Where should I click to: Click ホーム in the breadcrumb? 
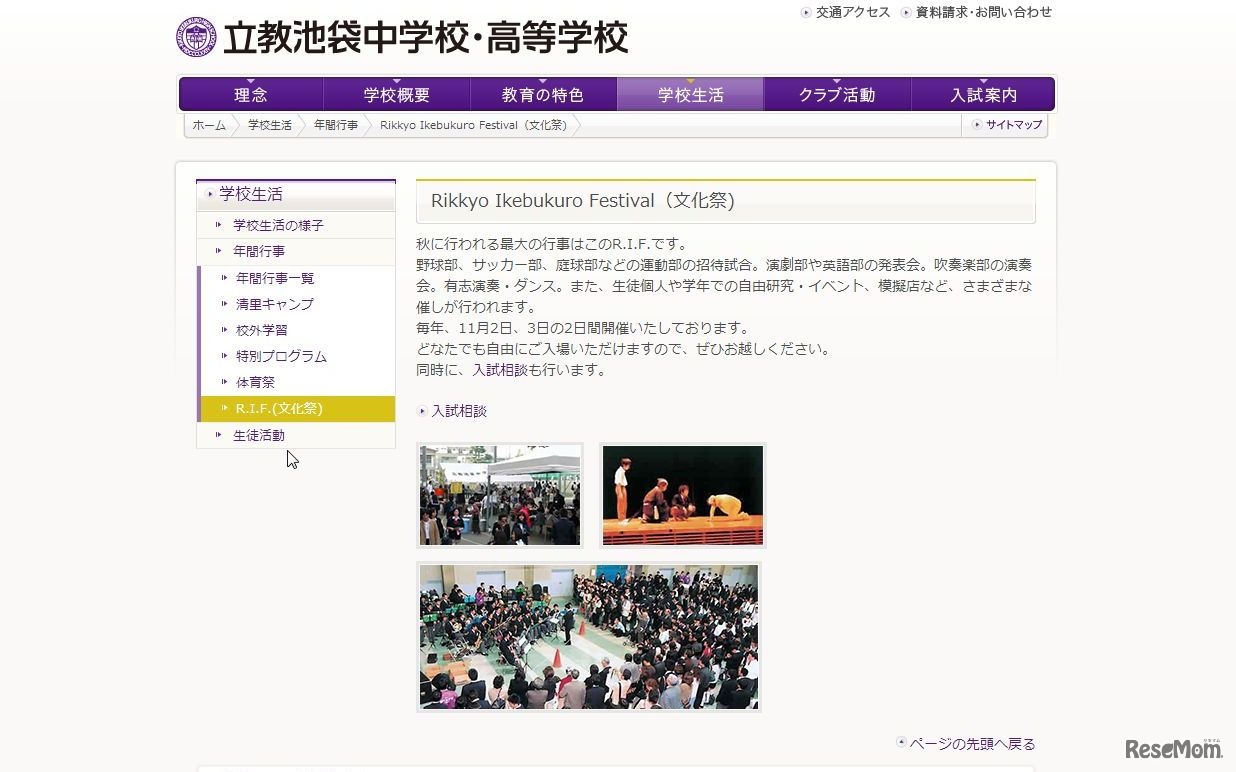(x=209, y=125)
